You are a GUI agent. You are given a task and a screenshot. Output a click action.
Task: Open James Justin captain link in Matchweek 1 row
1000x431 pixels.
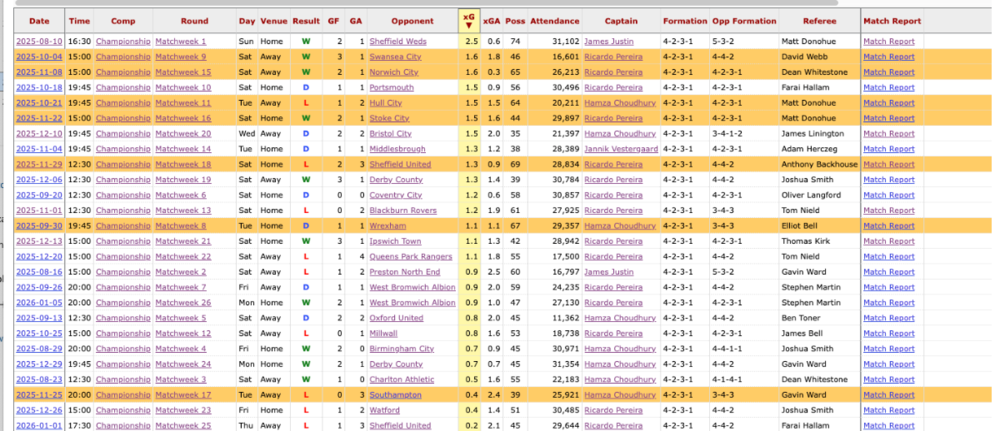(609, 41)
